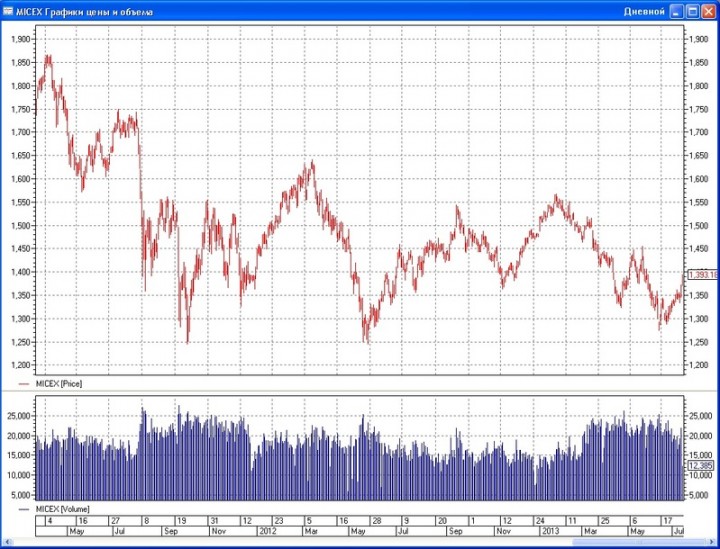
Task: Click the 25,000 label on left volume axis
Action: pyautogui.click(x=19, y=416)
